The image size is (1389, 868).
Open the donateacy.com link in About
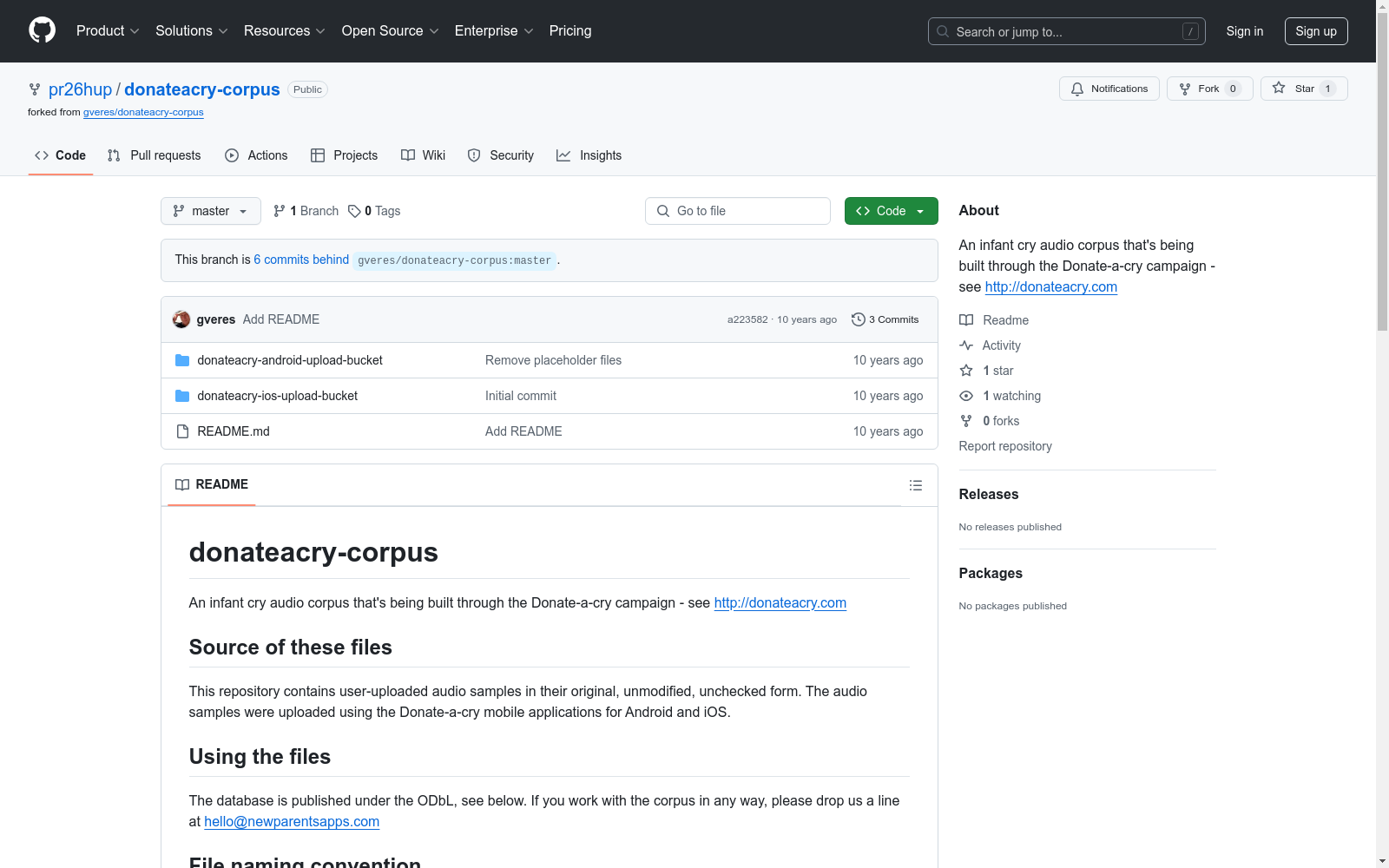pyautogui.click(x=1050, y=286)
